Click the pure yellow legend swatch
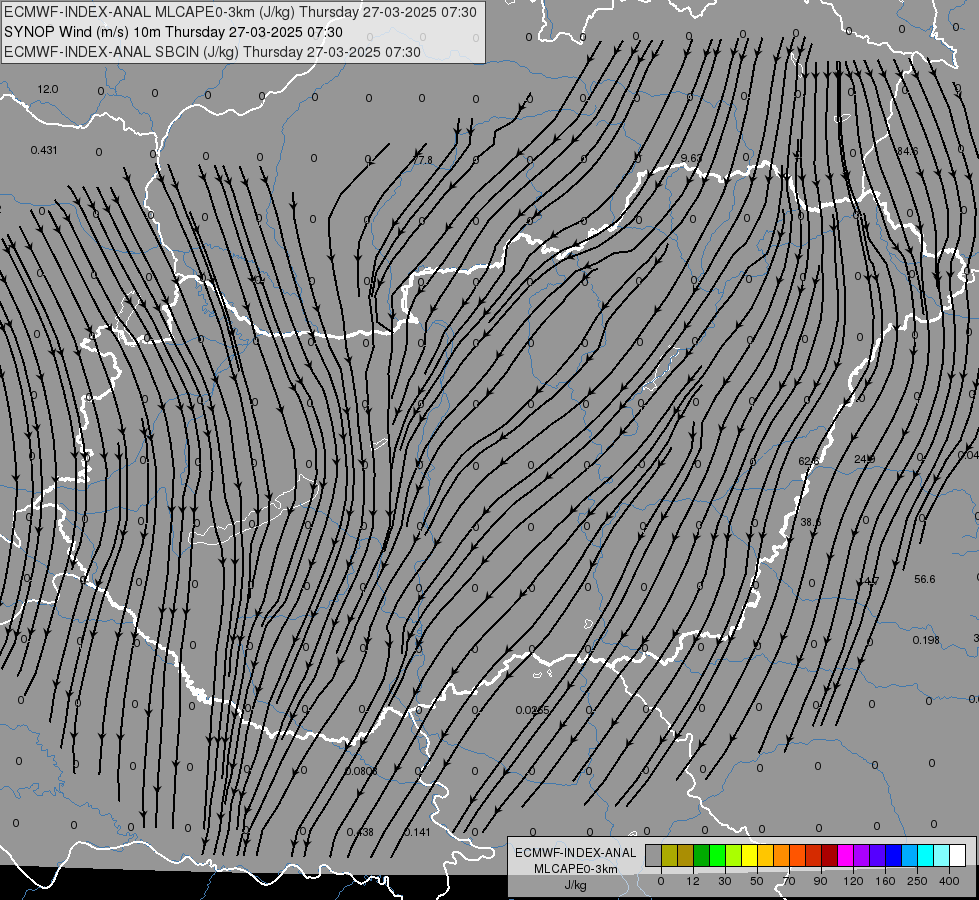This screenshot has height=900, width=979. 750,855
